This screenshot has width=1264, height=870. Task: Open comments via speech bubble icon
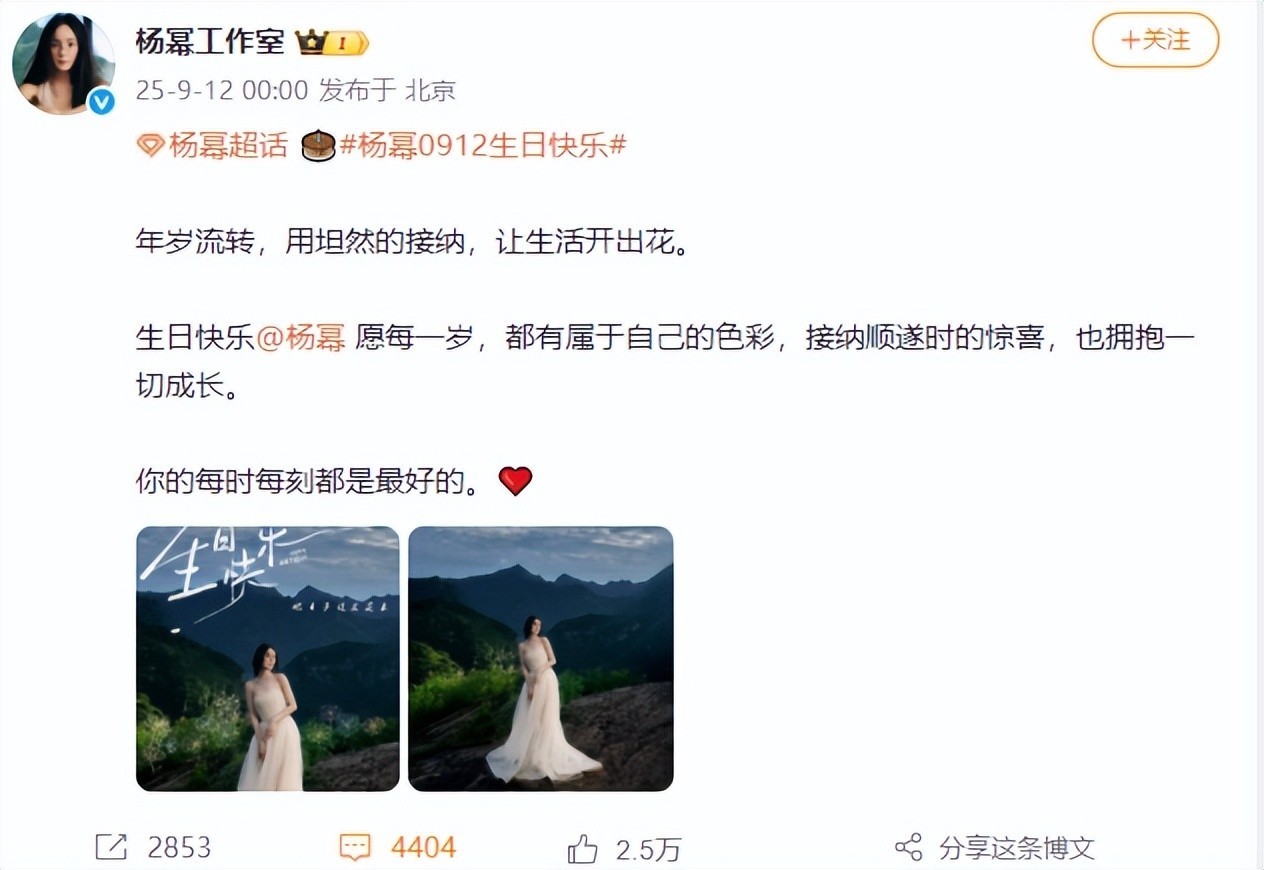pyautogui.click(x=355, y=848)
